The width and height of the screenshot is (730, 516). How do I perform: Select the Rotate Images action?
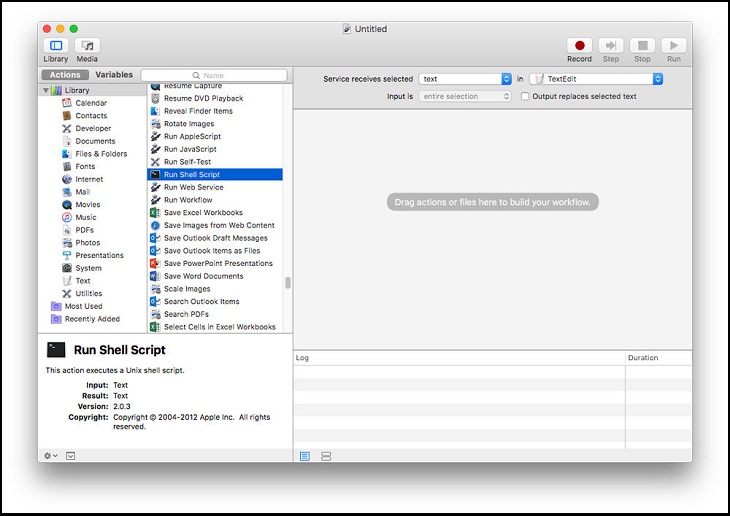pos(215,124)
